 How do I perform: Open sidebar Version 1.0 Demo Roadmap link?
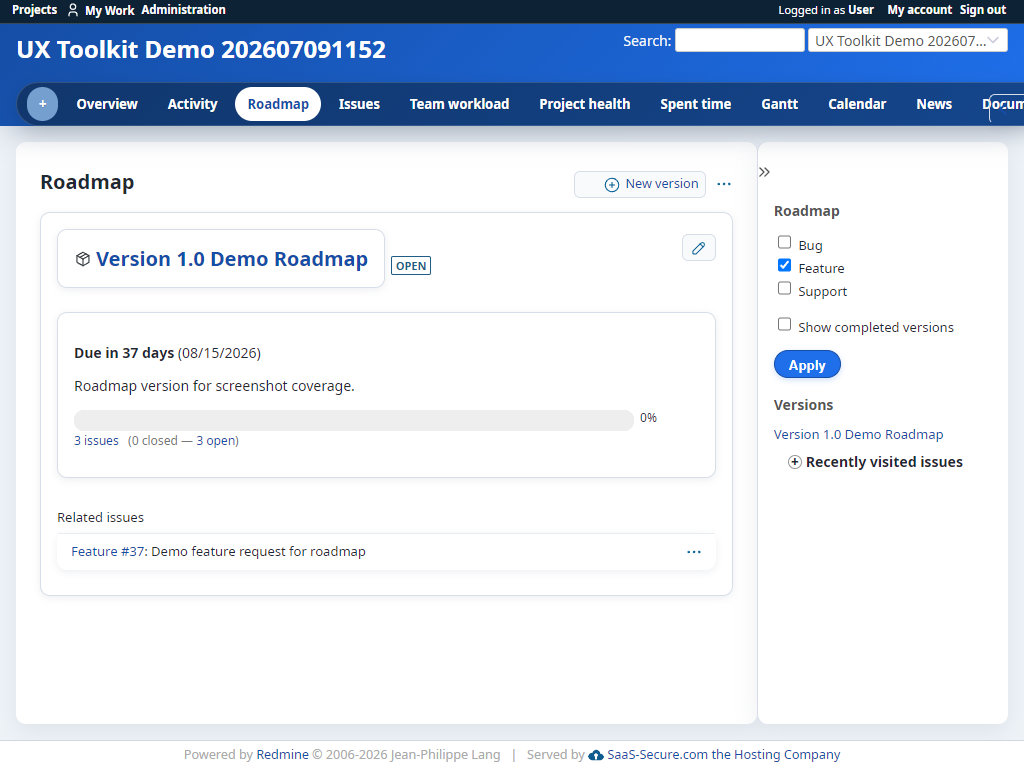858,435
